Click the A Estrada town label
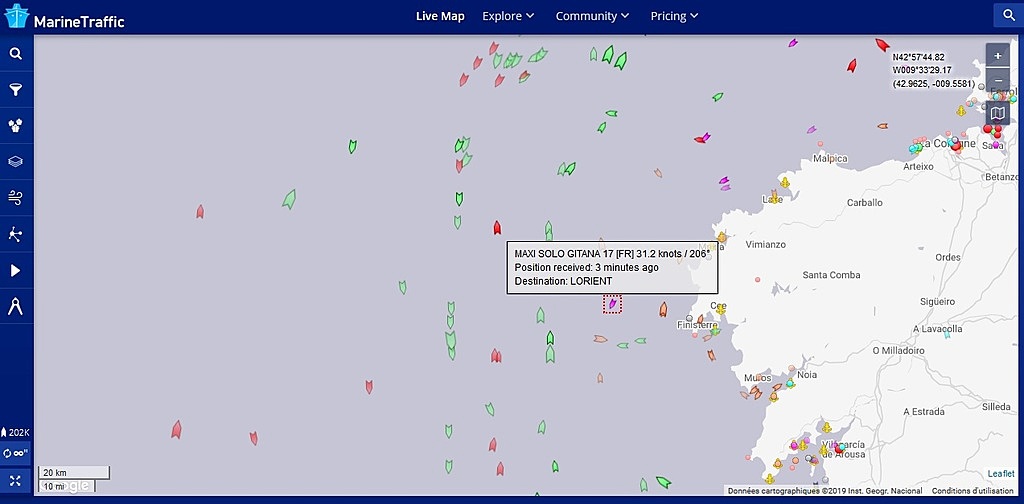The width and height of the screenshot is (1024, 504). pyautogui.click(x=923, y=412)
